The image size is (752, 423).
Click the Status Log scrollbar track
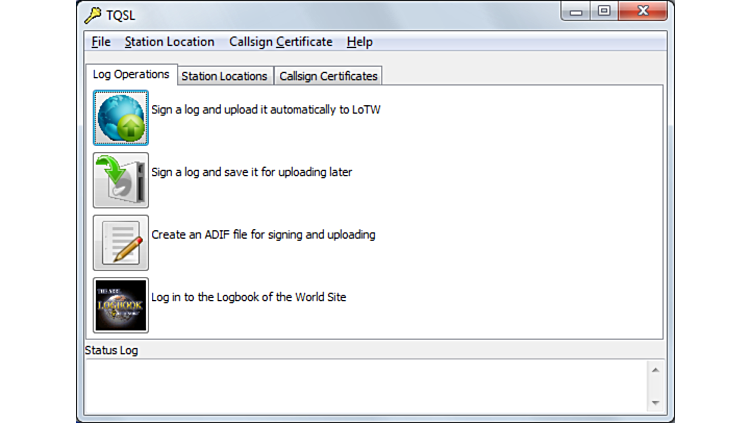pos(655,386)
